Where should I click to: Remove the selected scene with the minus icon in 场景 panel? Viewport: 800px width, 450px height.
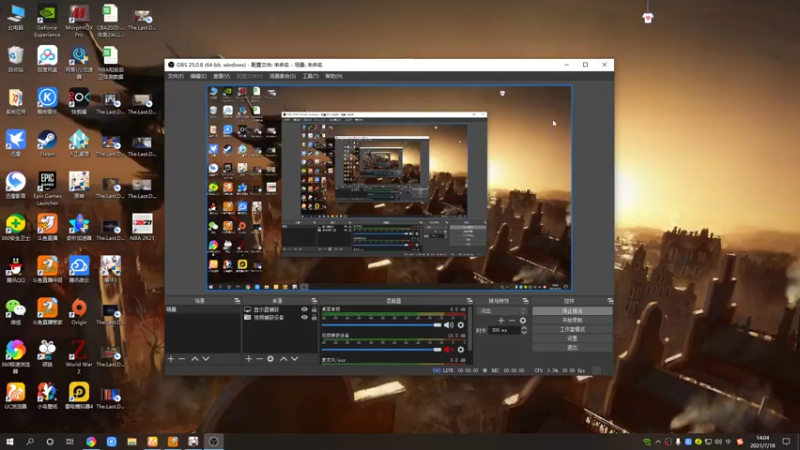click(x=182, y=359)
